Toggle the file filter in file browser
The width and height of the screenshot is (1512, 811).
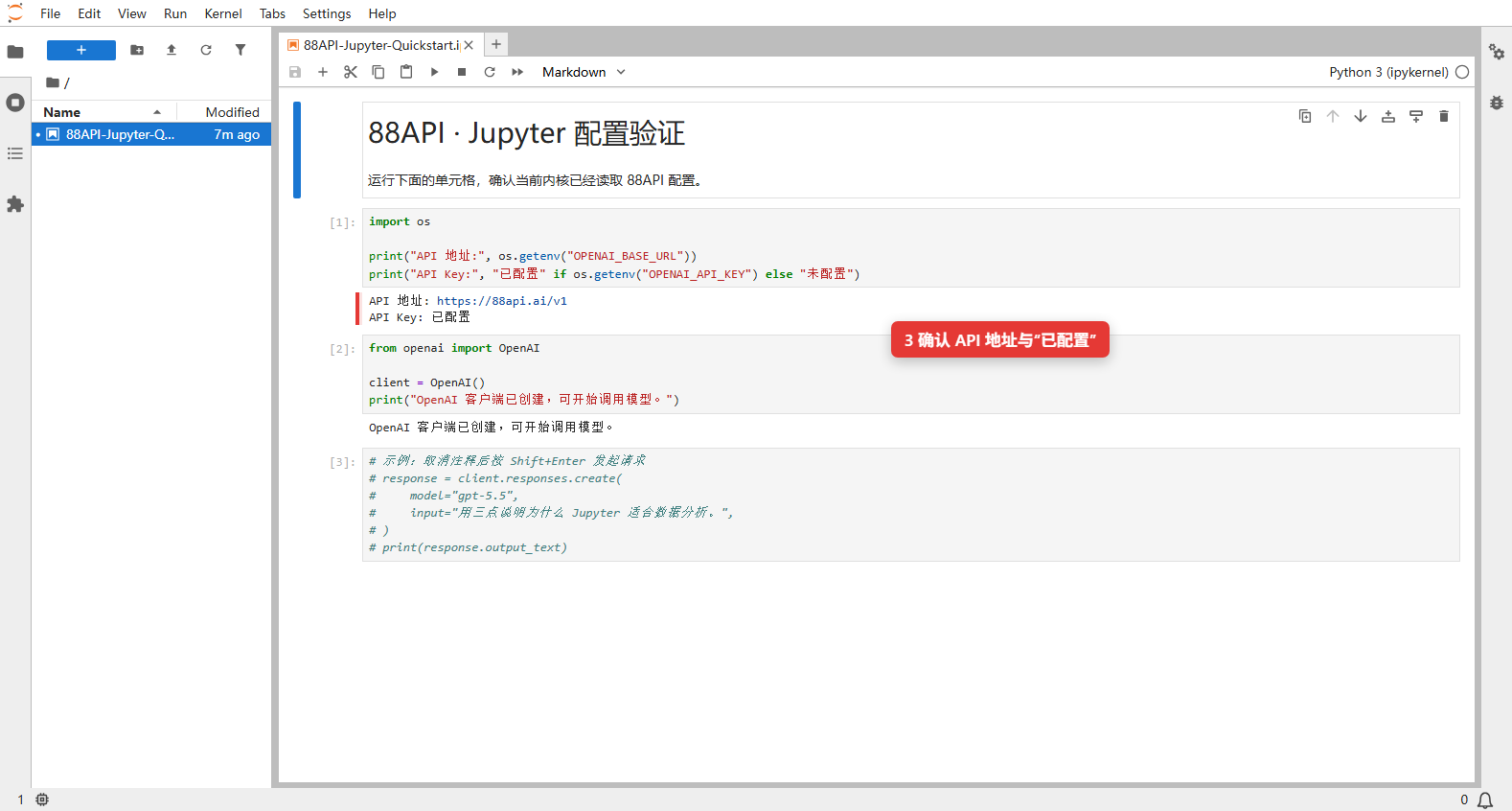point(241,50)
